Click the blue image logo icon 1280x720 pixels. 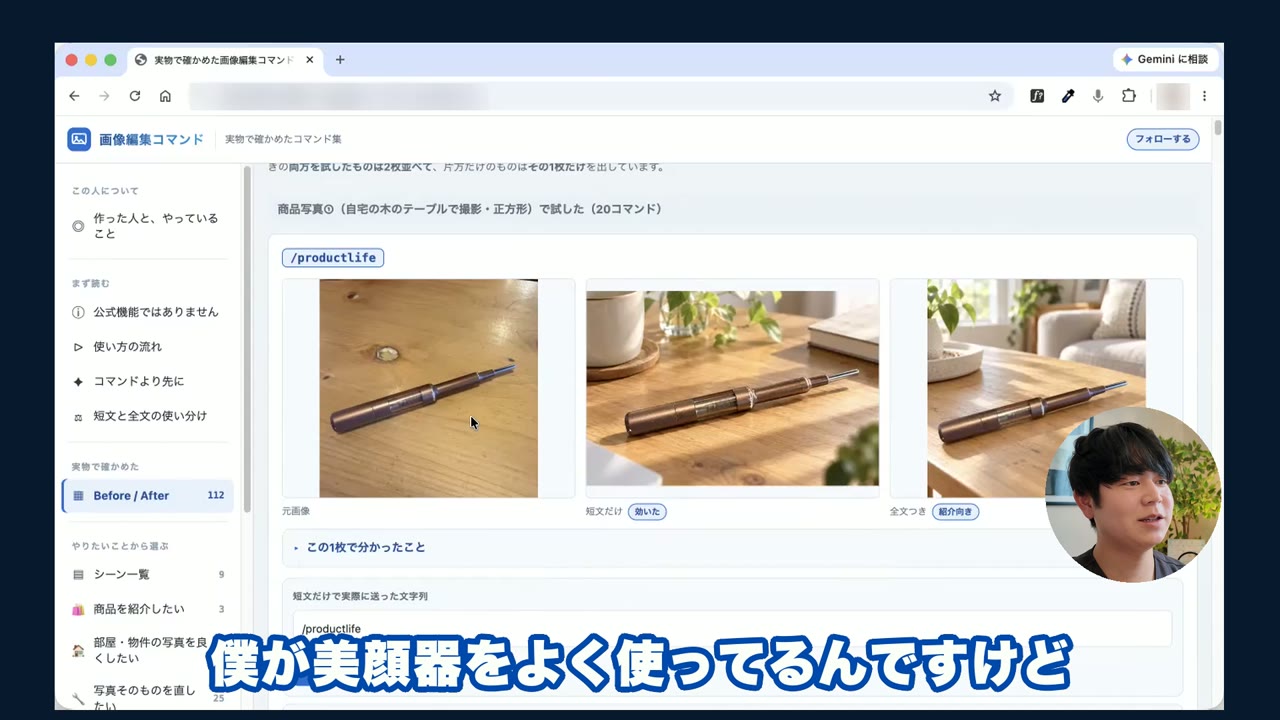(x=79, y=139)
